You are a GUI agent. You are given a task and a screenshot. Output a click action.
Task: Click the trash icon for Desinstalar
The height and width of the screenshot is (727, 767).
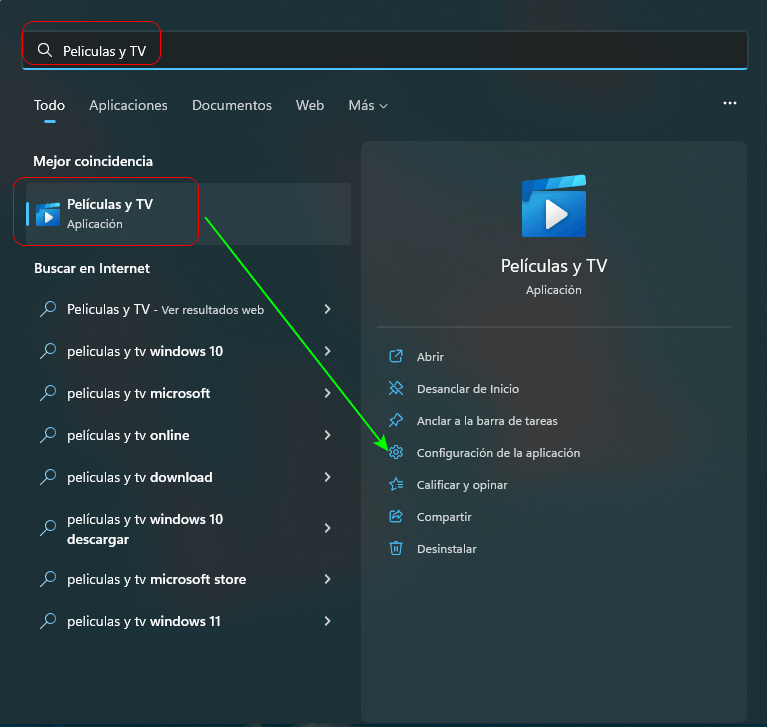(x=396, y=548)
